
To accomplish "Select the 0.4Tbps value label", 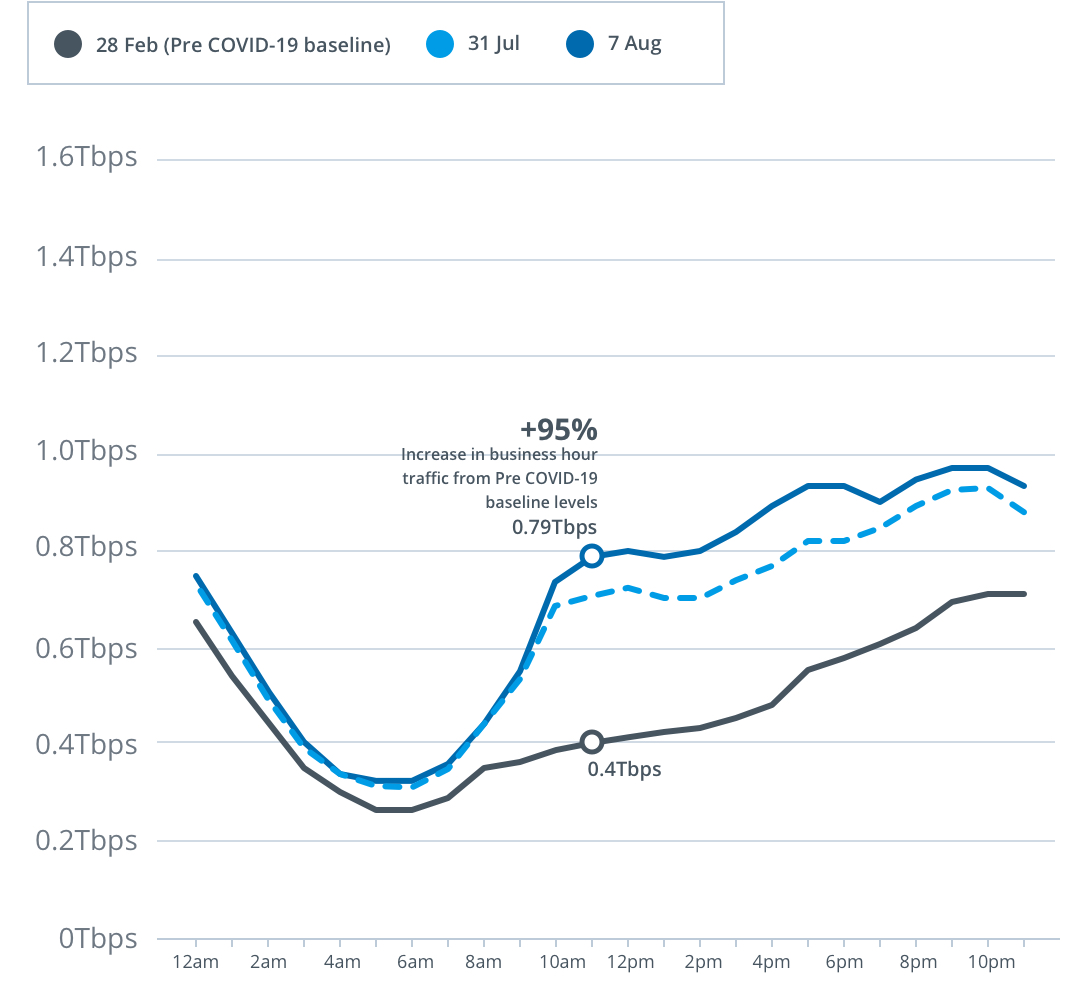I will click(624, 770).
